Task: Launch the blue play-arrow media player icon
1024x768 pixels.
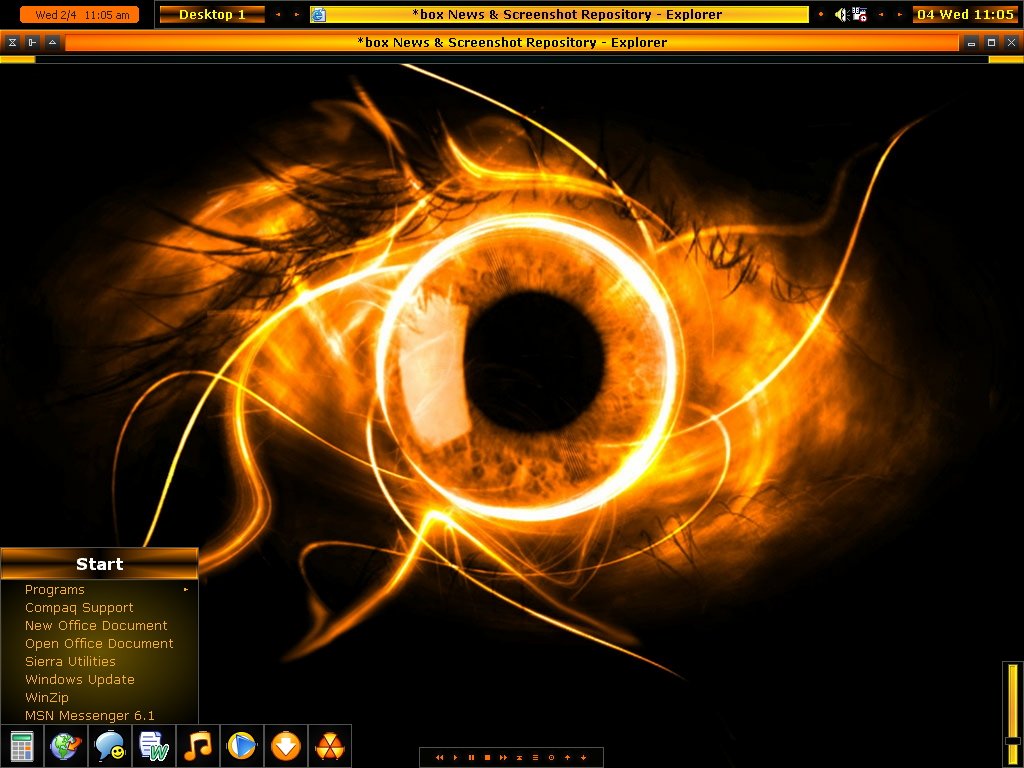Action: click(x=242, y=746)
